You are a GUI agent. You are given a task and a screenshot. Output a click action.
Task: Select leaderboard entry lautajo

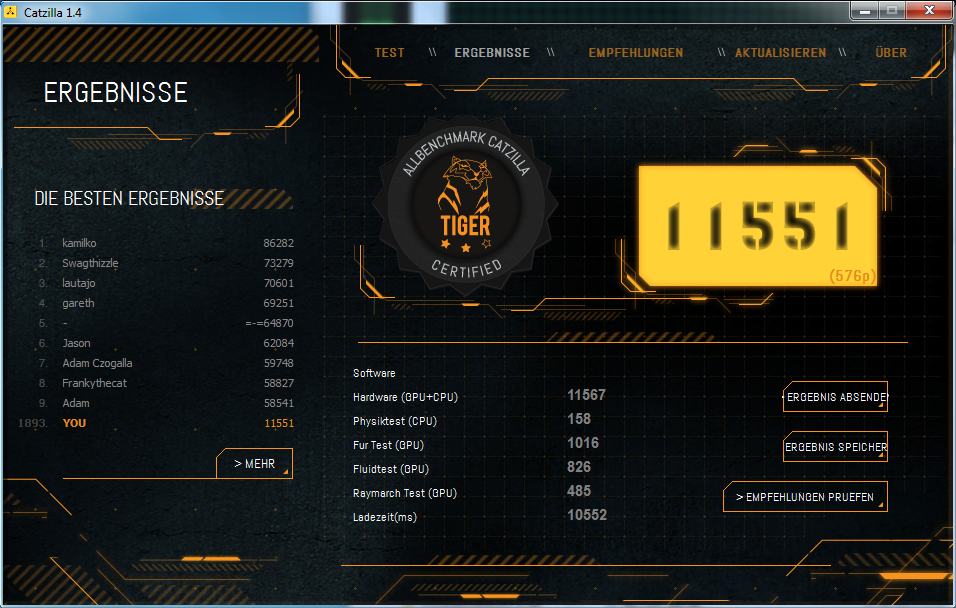pyautogui.click(x=78, y=283)
